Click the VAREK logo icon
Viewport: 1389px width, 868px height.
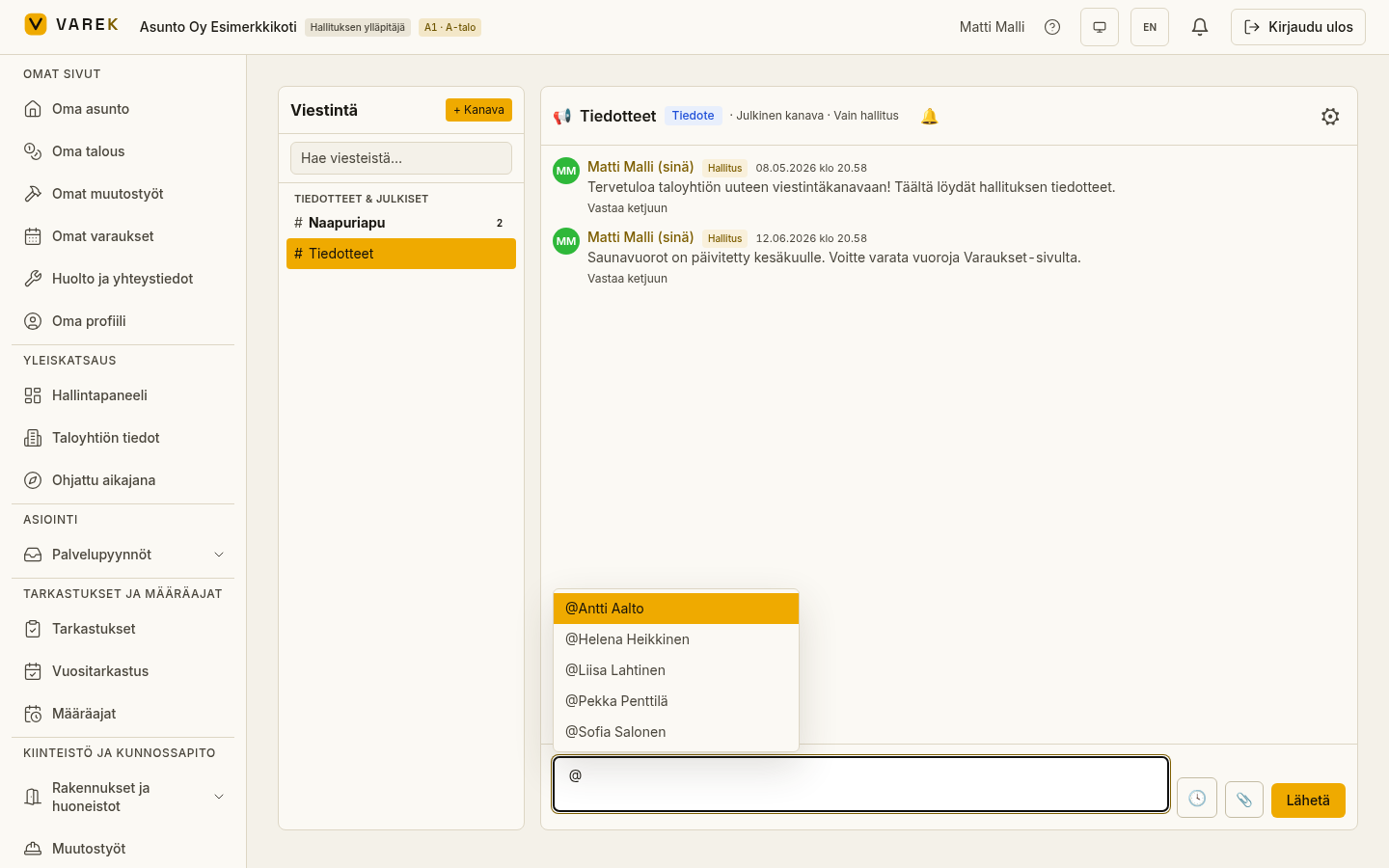36,24
